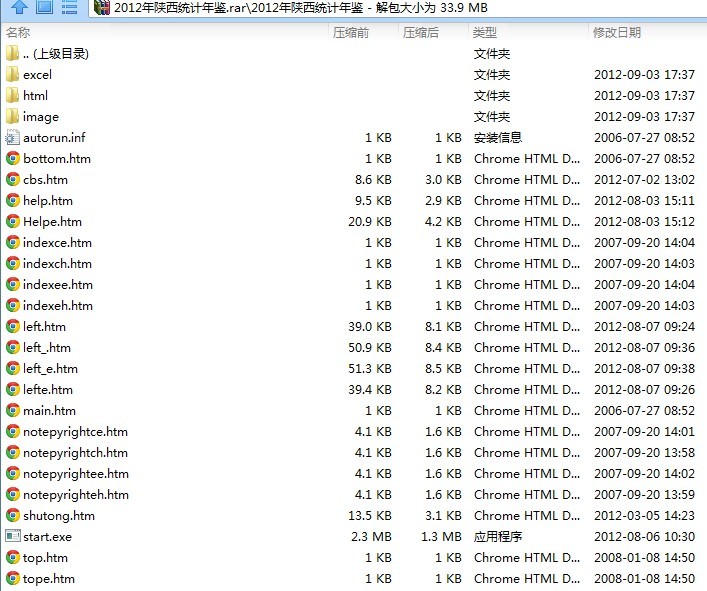Click the date 2008-01-08 14:50 in the top.htm row
707x591 pixels.
644,557
